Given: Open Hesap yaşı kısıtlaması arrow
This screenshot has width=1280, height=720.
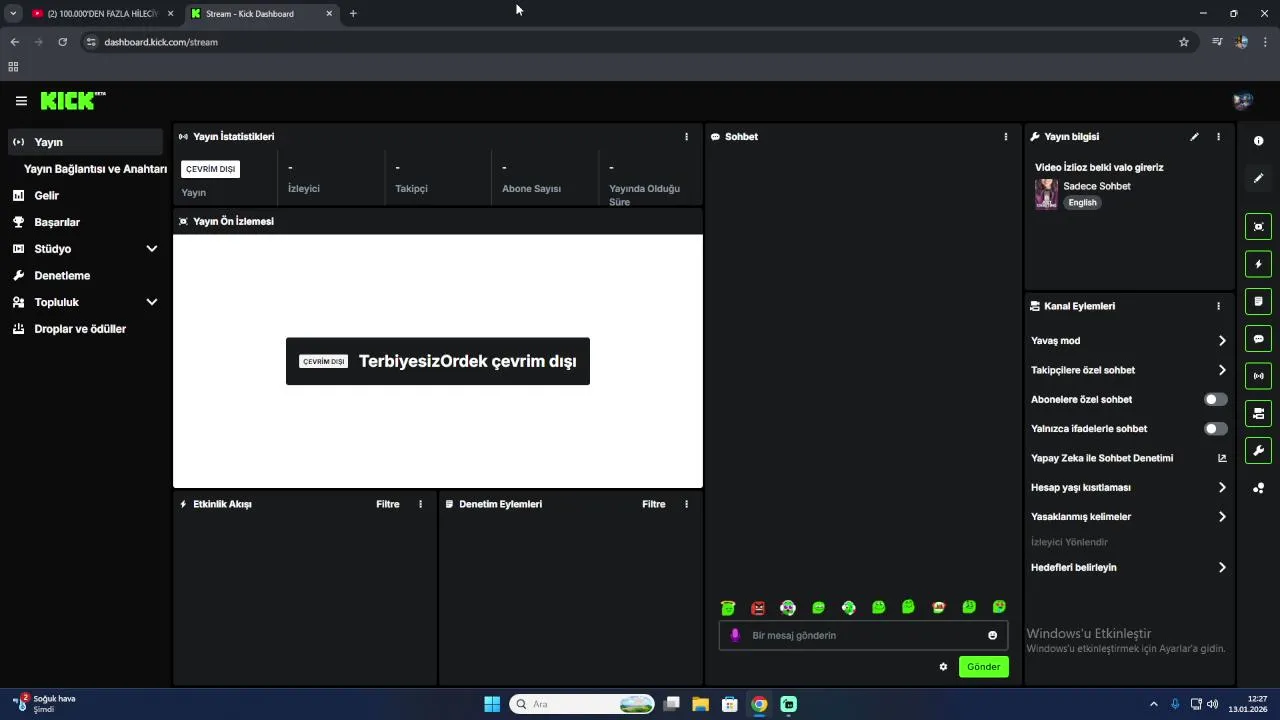Looking at the screenshot, I should [1222, 488].
